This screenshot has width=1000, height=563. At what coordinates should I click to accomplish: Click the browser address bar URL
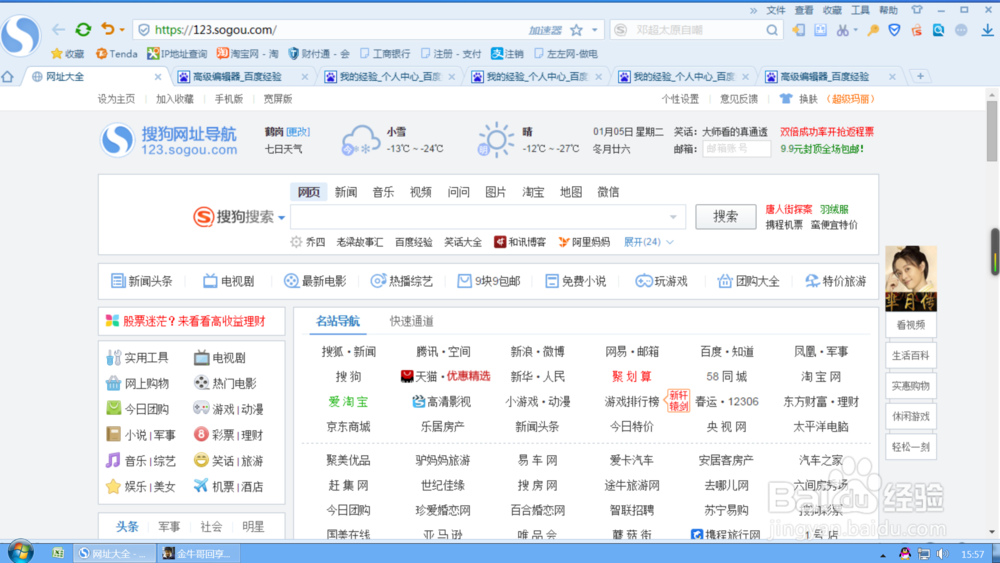point(216,30)
